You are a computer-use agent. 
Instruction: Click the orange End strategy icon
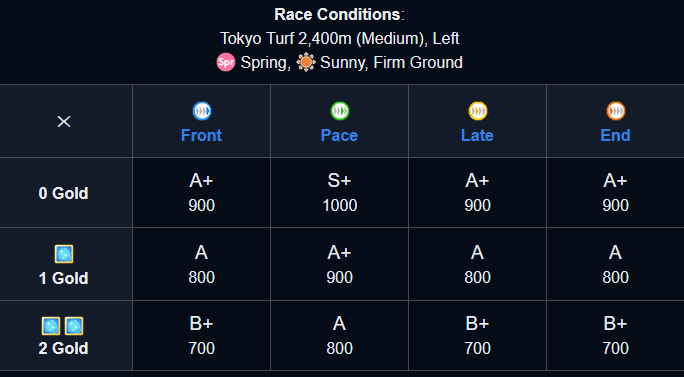point(616,111)
